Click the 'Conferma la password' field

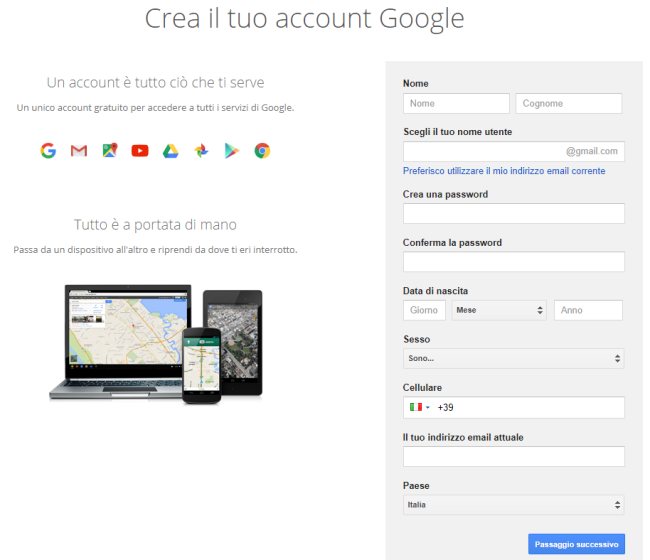tap(514, 262)
